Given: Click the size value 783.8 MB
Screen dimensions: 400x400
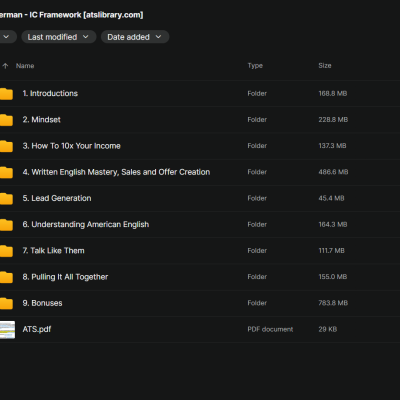Looking at the screenshot, I should (333, 303).
